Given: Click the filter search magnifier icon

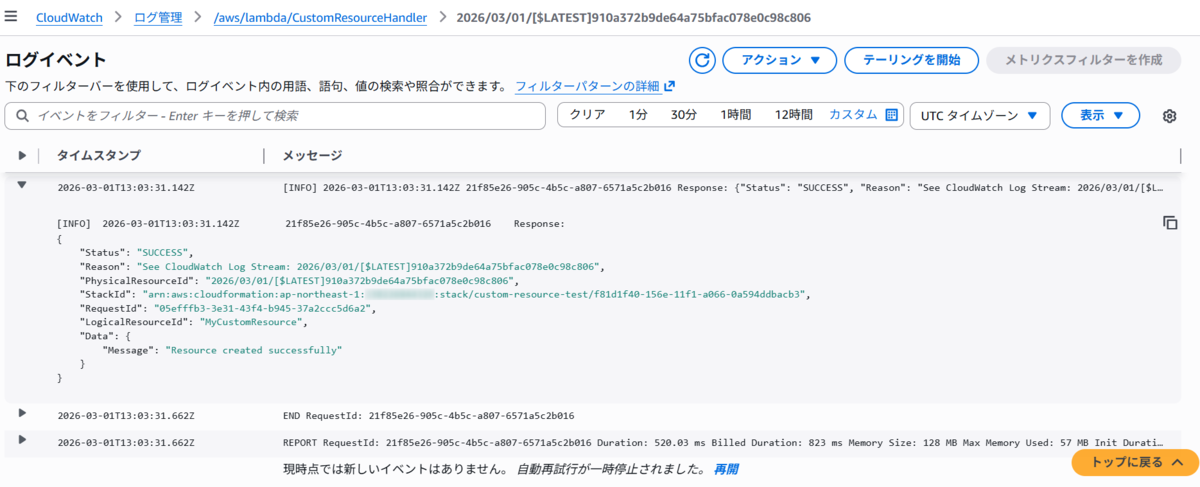Looking at the screenshot, I should (22, 116).
